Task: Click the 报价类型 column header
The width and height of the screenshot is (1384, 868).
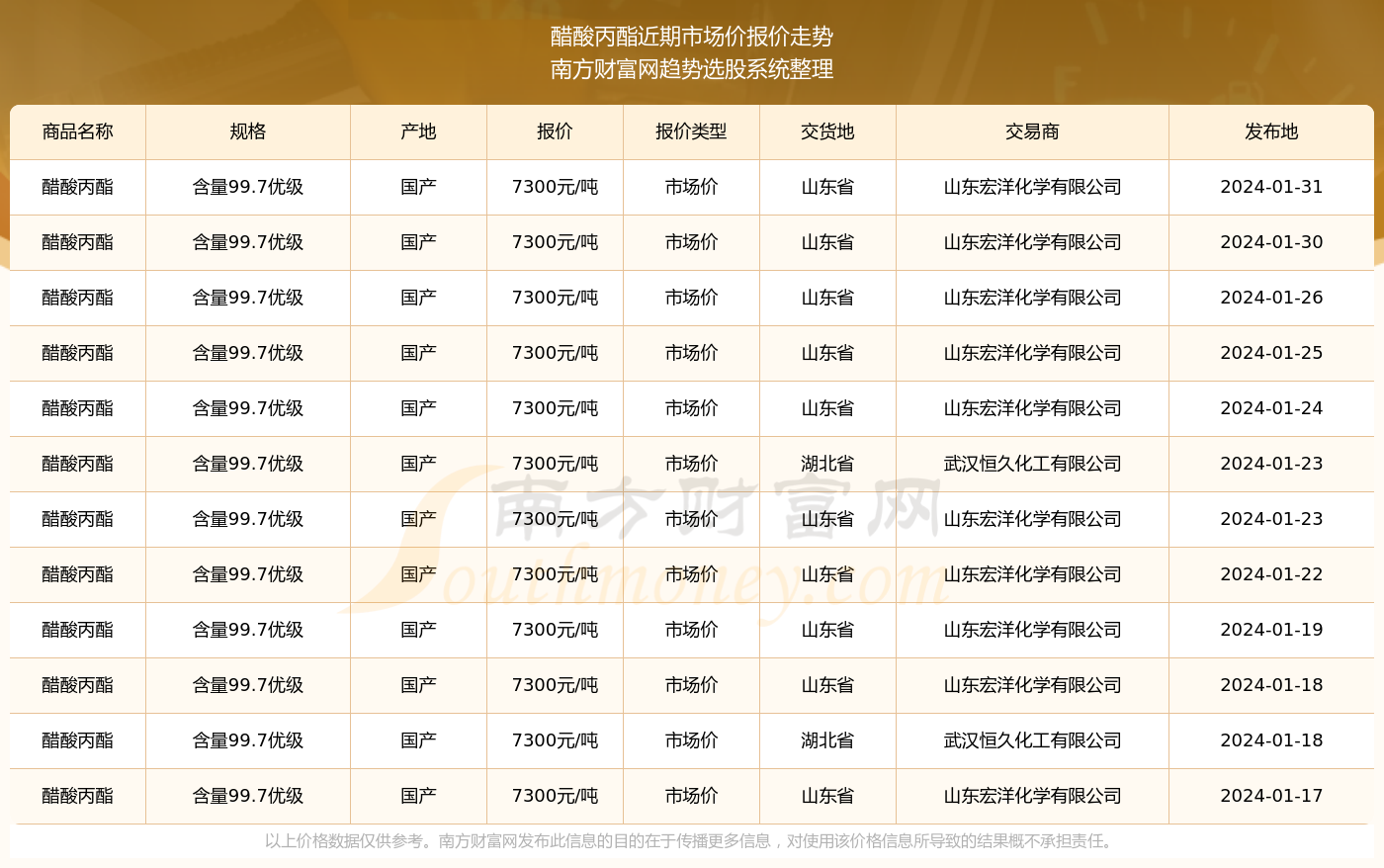Action: 692,131
